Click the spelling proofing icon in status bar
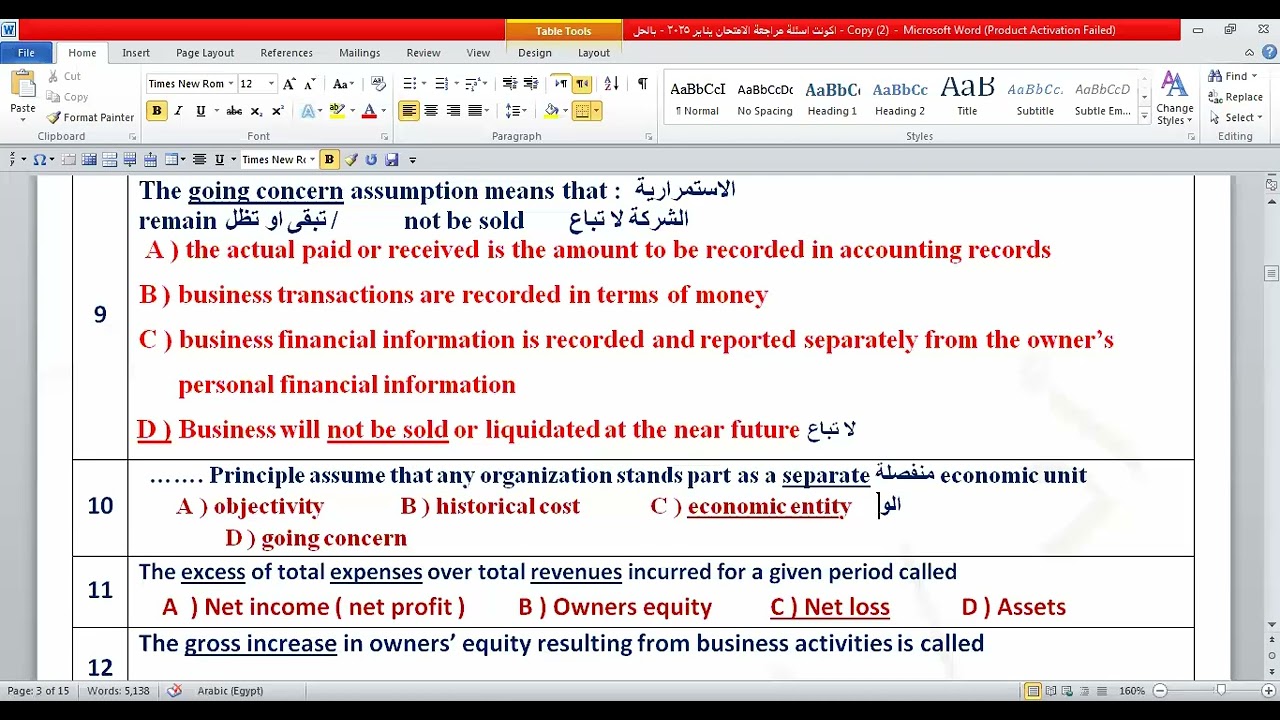The image size is (1280, 720). 175,690
